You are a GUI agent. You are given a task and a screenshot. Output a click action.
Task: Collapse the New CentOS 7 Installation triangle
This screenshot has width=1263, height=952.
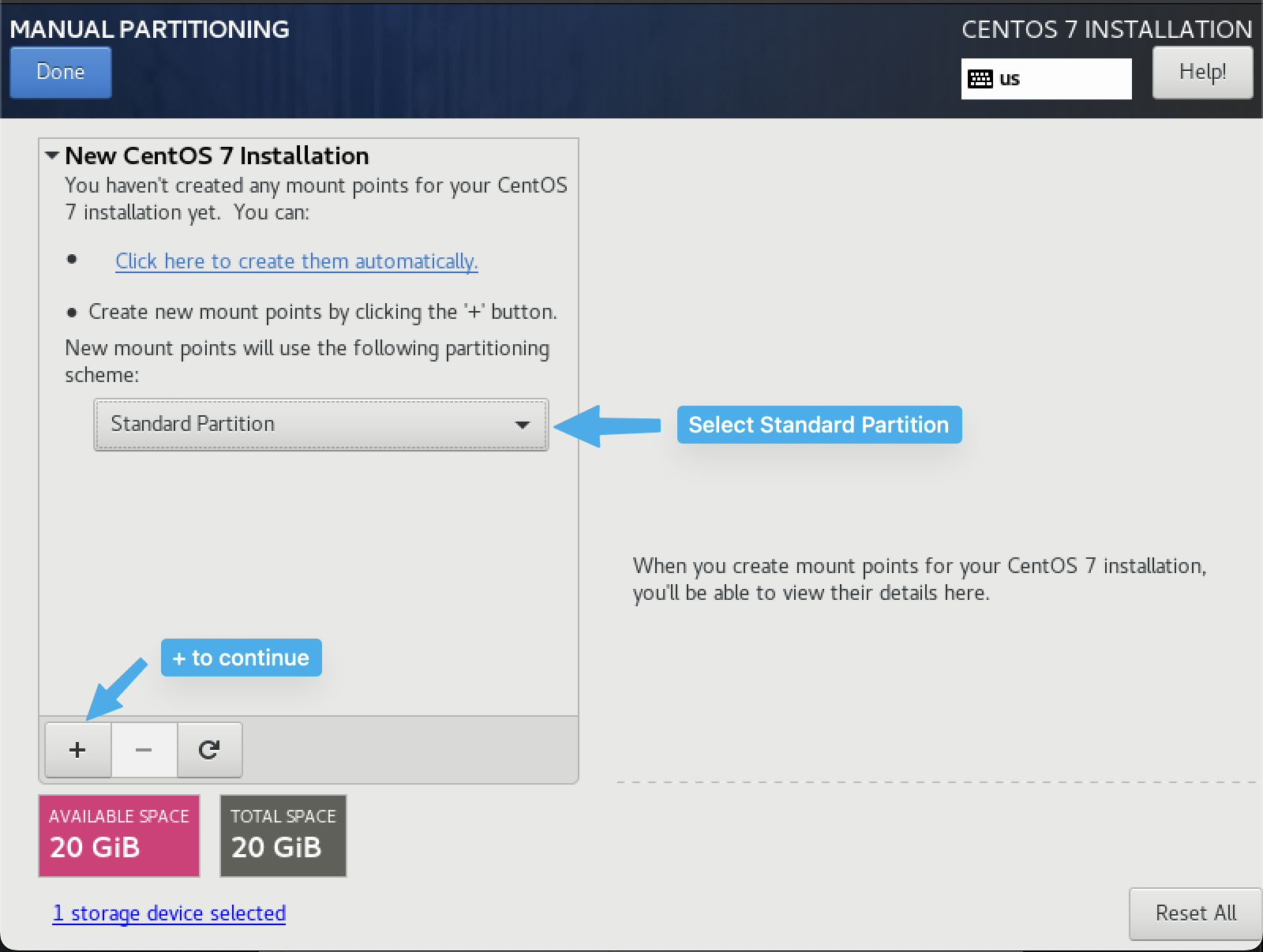53,156
